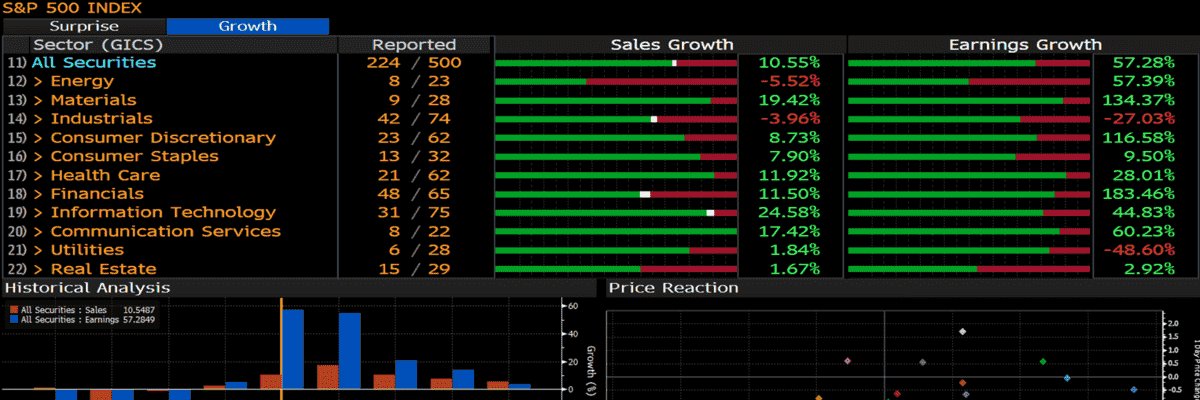Click the Information Technology sales growth bar

616,212
